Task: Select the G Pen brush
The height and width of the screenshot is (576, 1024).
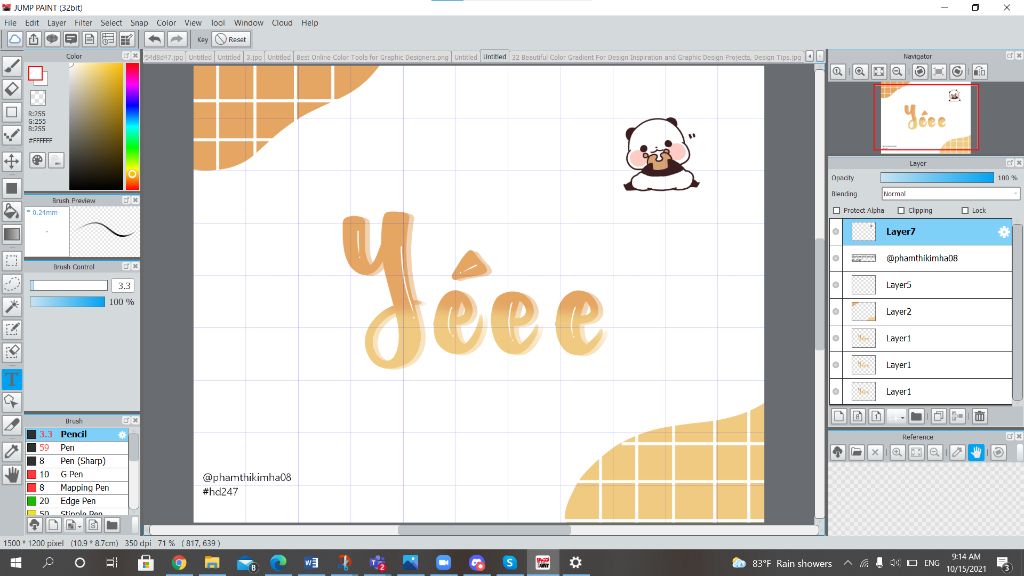Action: pyautogui.click(x=77, y=474)
